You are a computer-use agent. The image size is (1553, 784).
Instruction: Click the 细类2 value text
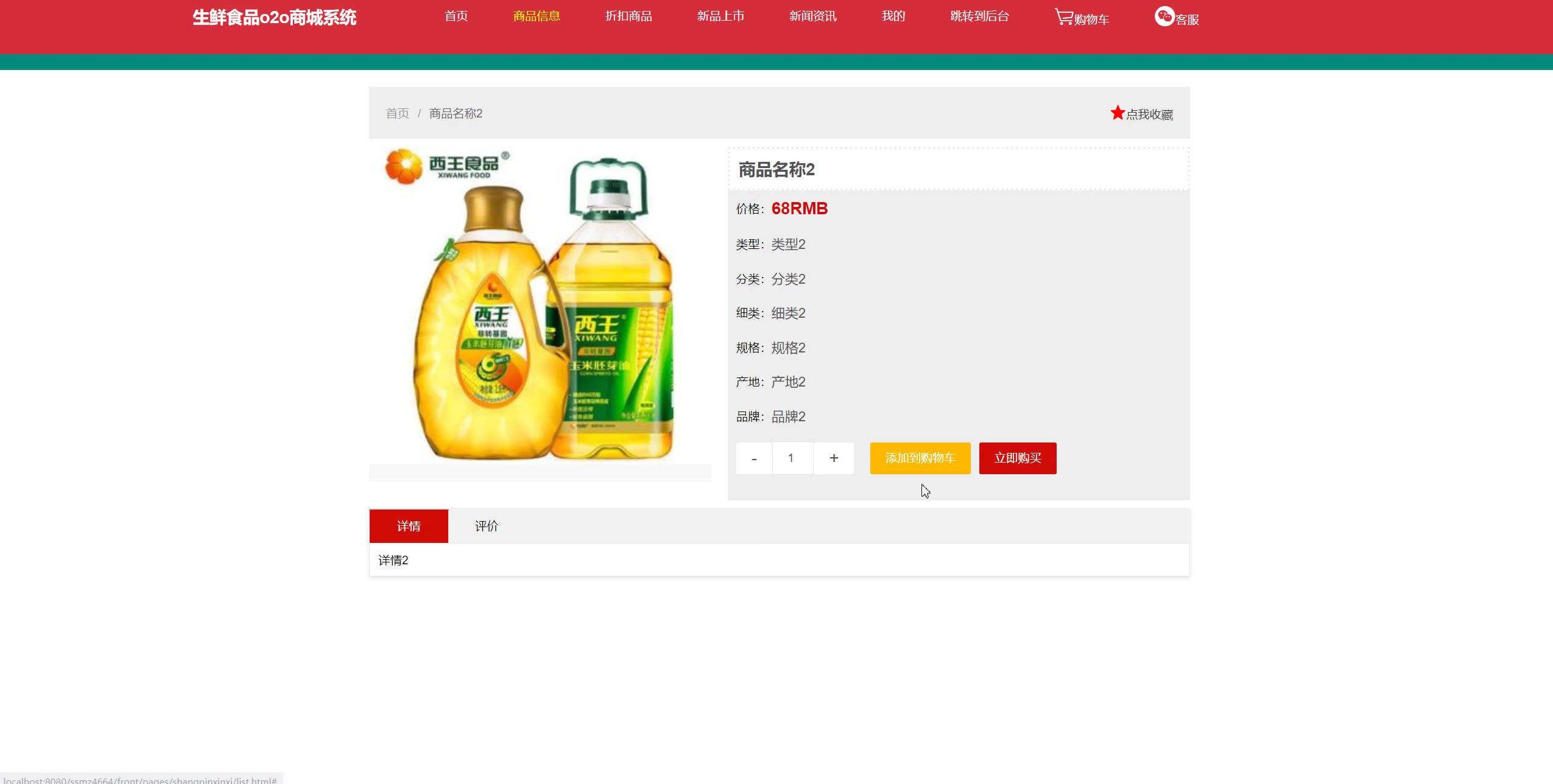click(x=788, y=313)
